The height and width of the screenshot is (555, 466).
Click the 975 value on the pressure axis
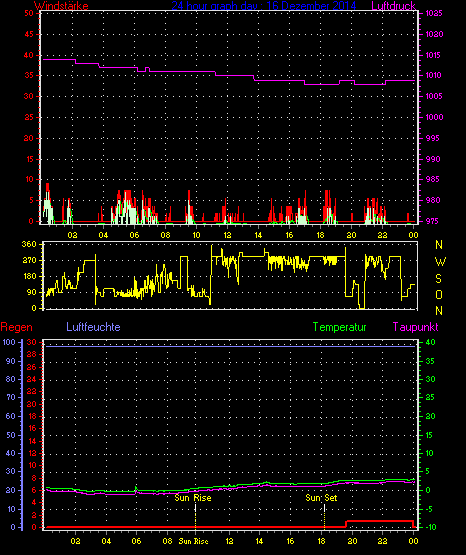[x=432, y=221]
